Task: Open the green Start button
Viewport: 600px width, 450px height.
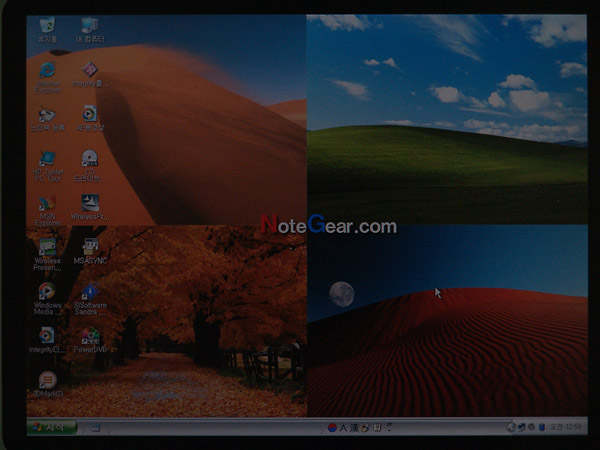Action: pyautogui.click(x=52, y=427)
